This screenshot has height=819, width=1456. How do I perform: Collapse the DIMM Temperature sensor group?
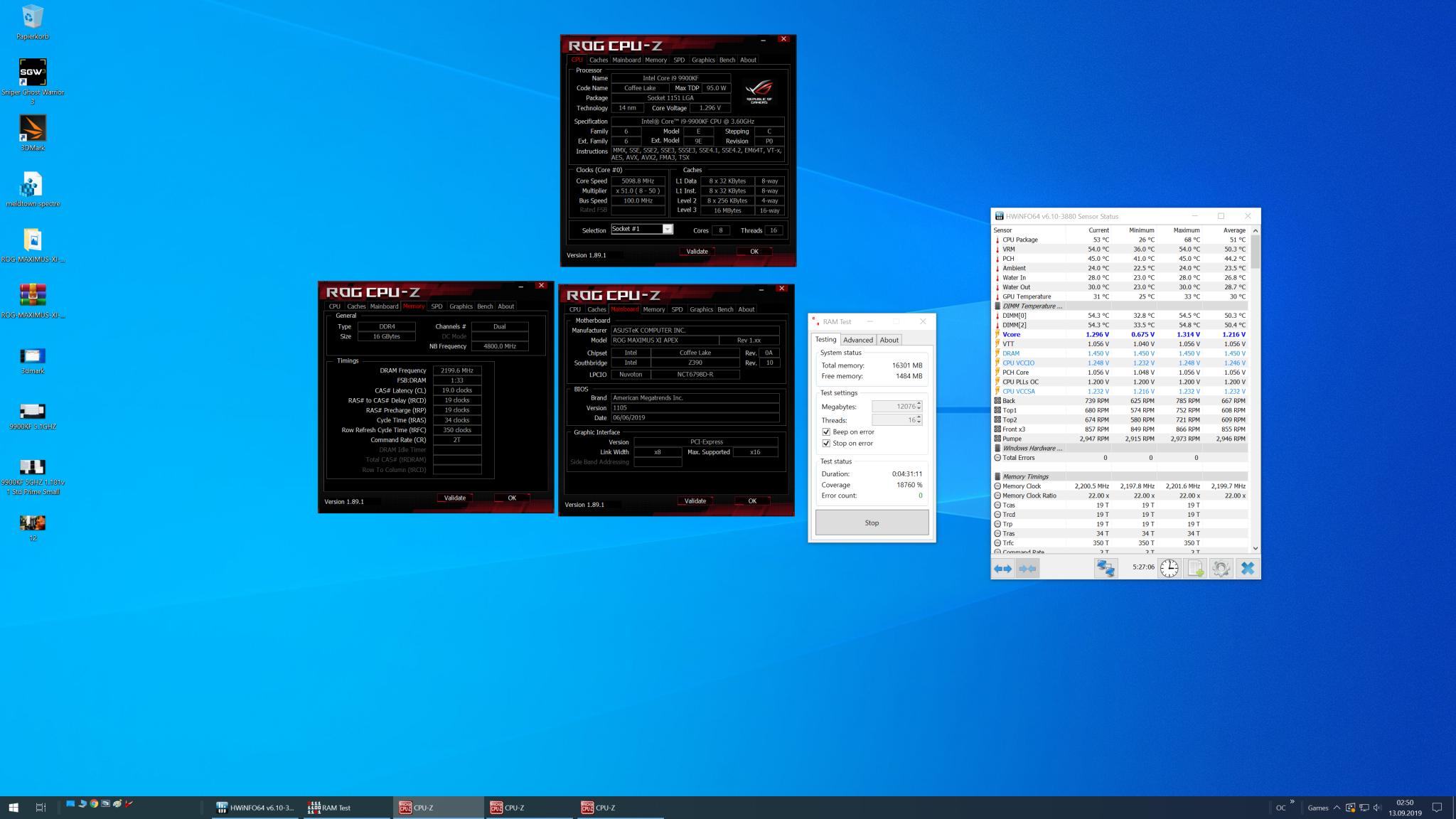click(997, 306)
